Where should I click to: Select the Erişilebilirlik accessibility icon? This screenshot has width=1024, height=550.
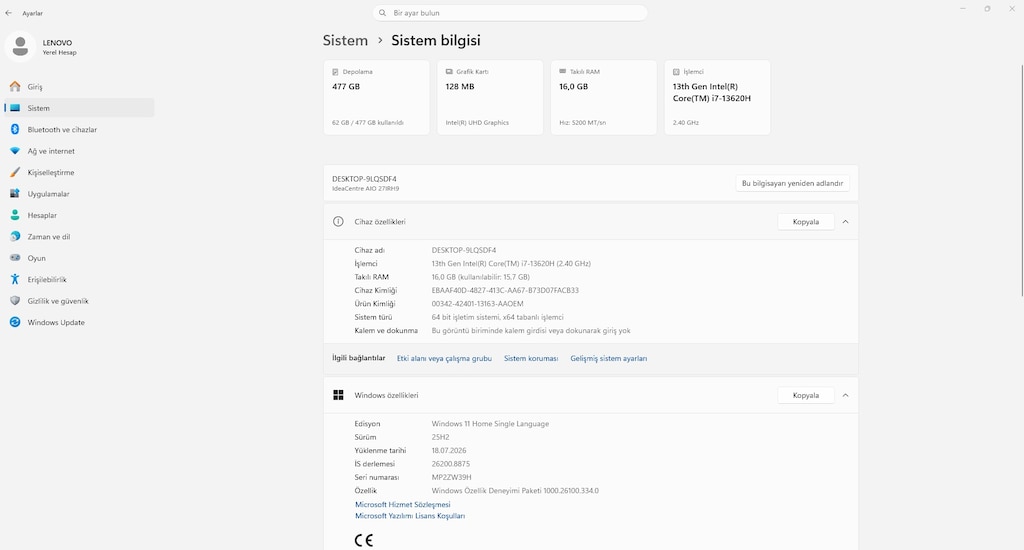pyautogui.click(x=15, y=280)
